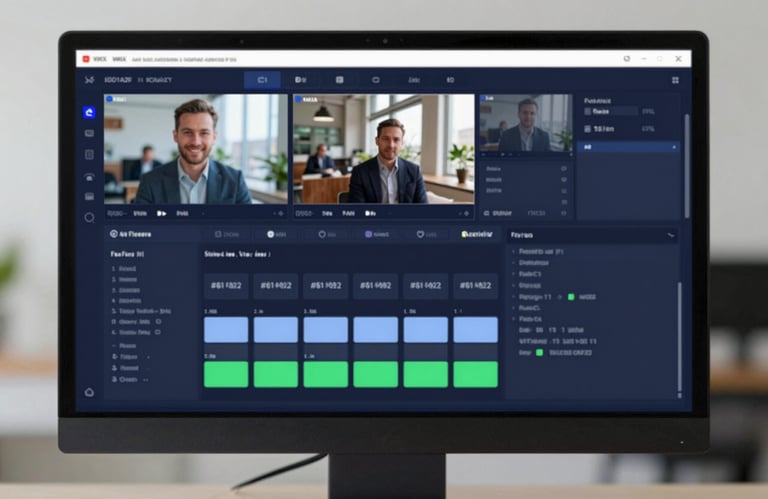This screenshot has width=768, height=499.
Task: Click the plus icon under the first video
Action: point(281,214)
